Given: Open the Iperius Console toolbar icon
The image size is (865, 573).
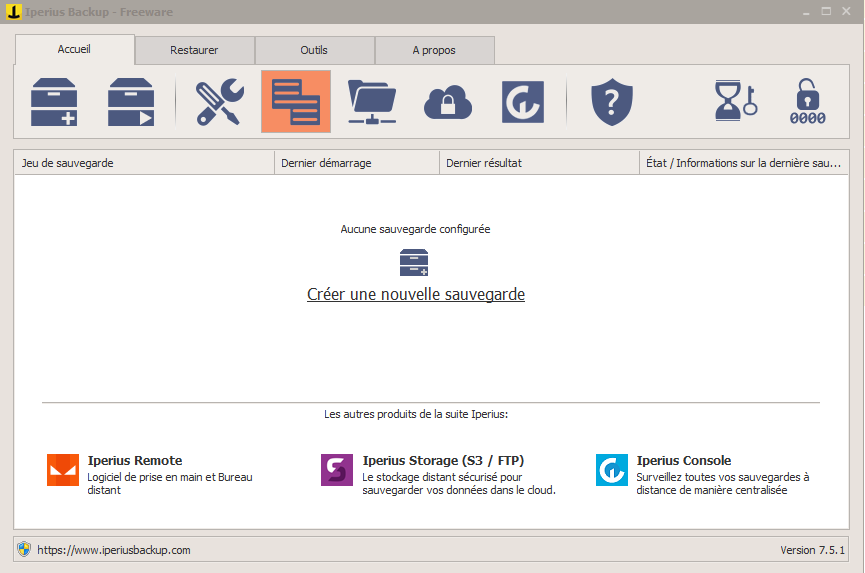Looking at the screenshot, I should tap(523, 102).
